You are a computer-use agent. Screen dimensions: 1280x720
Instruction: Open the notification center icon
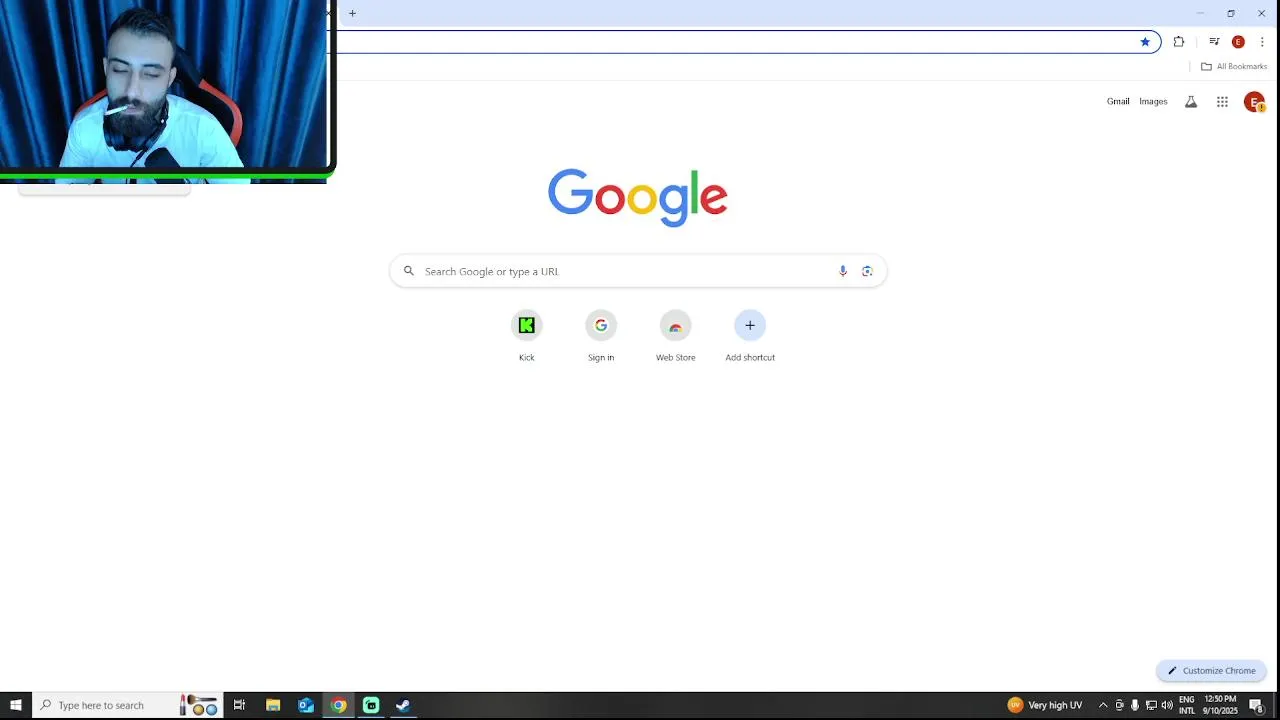[x=1256, y=705]
